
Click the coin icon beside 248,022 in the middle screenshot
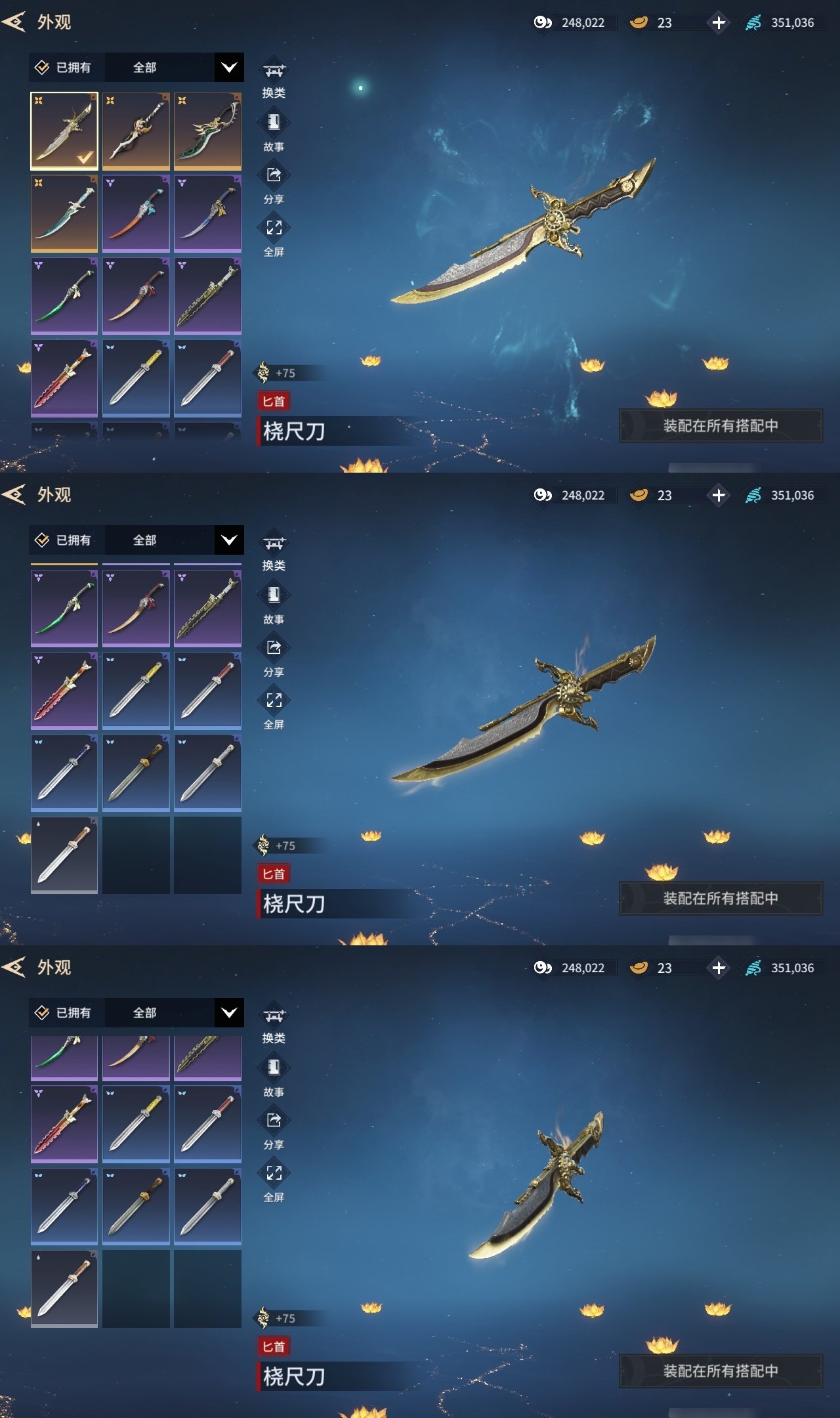543,495
